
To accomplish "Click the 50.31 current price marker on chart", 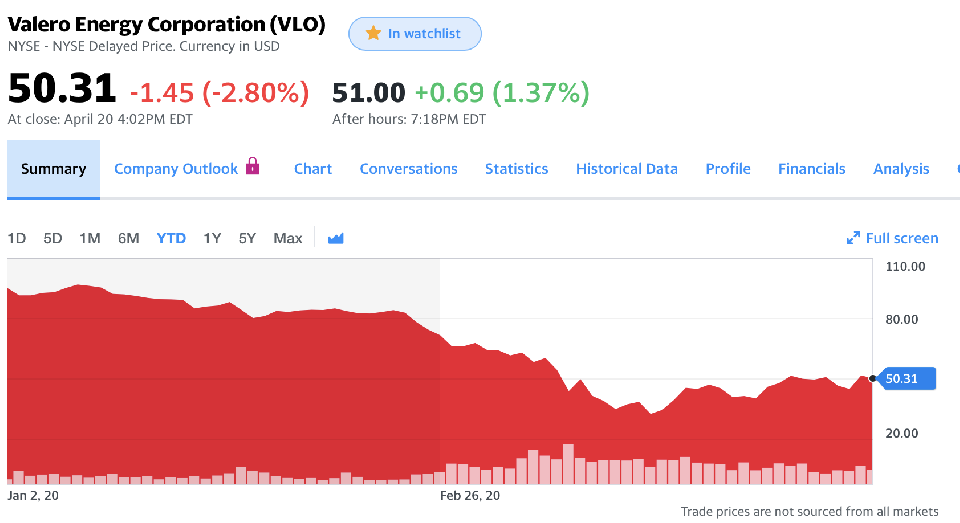I will [x=907, y=378].
